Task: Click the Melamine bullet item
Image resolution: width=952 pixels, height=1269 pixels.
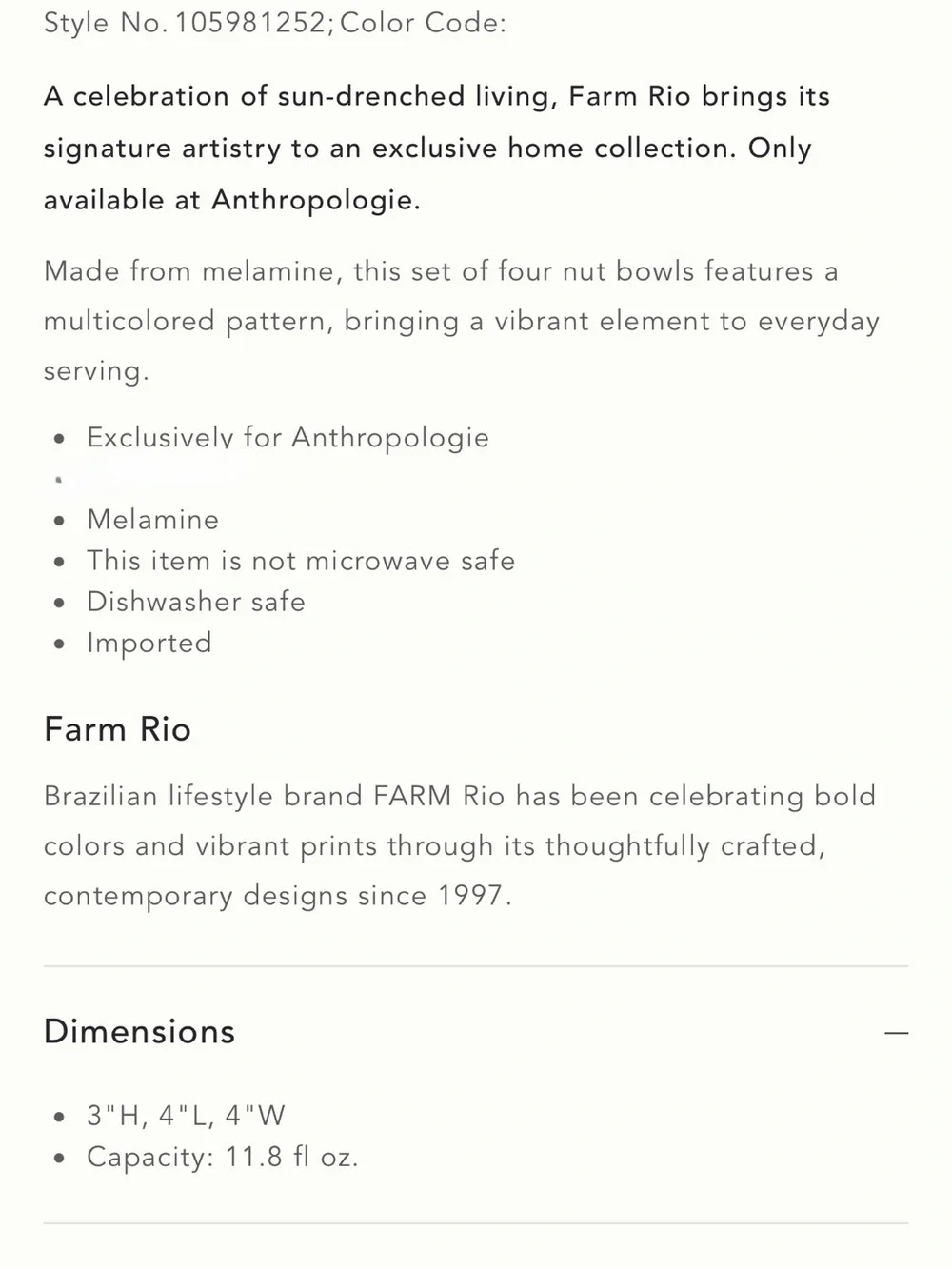Action: click(x=152, y=520)
